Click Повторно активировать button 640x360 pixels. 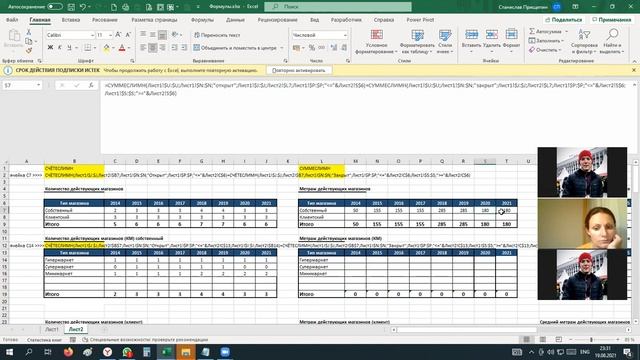point(299,70)
